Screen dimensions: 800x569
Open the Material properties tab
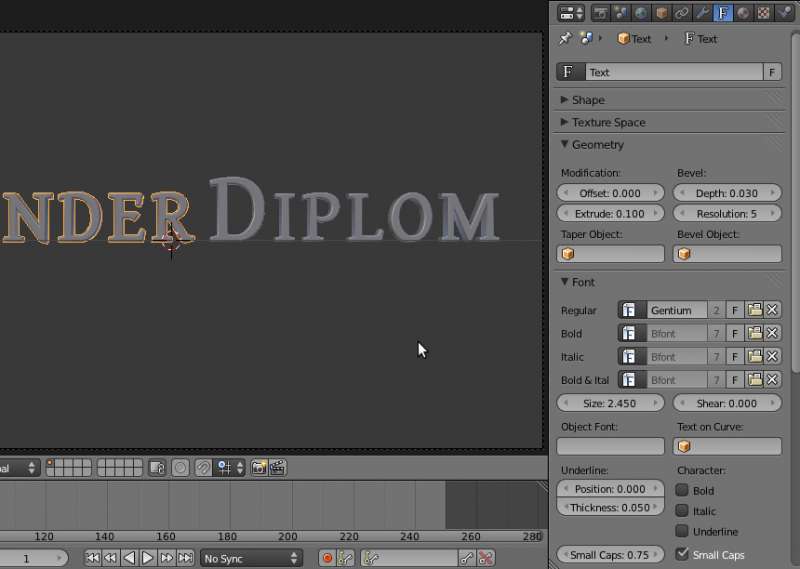tap(743, 13)
